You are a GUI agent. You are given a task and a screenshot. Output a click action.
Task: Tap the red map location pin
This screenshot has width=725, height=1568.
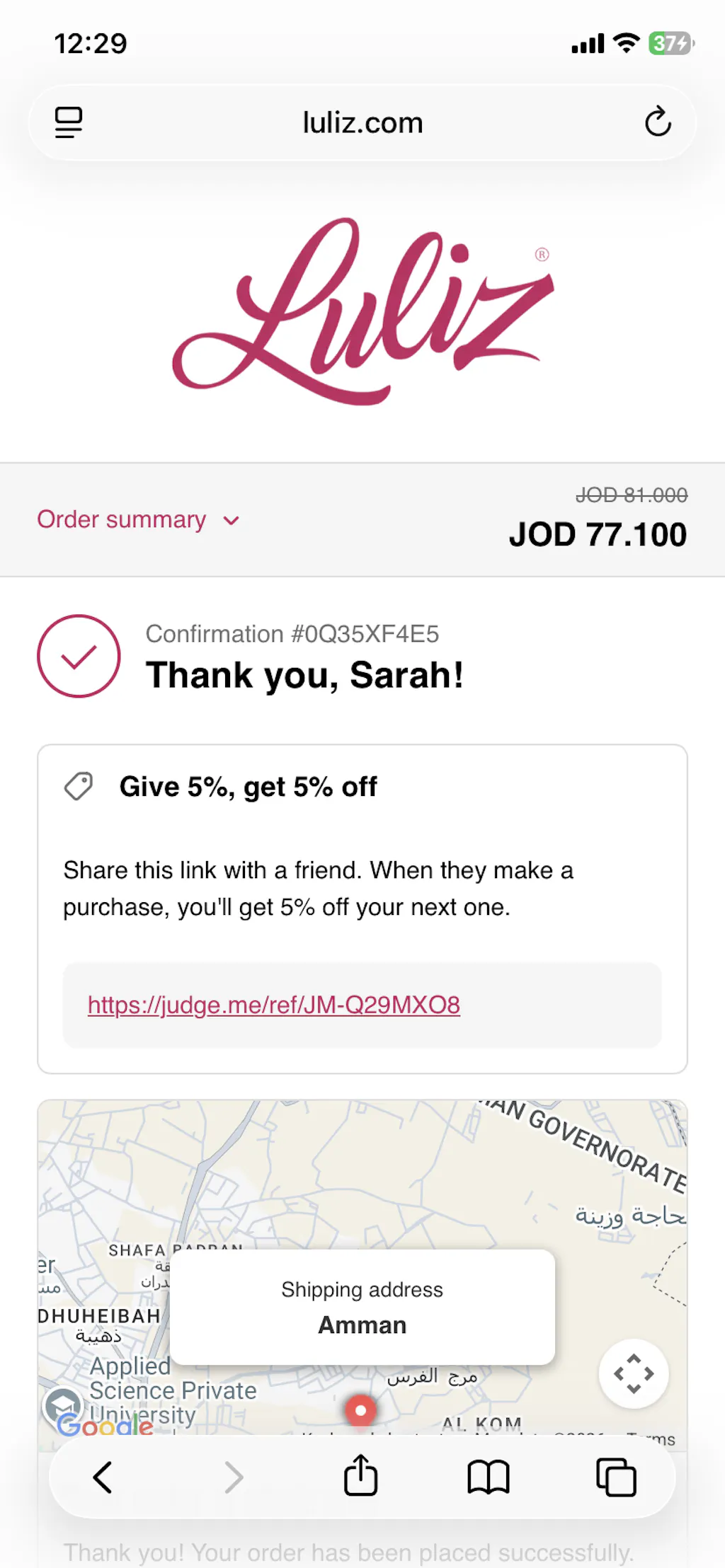coord(360,1410)
